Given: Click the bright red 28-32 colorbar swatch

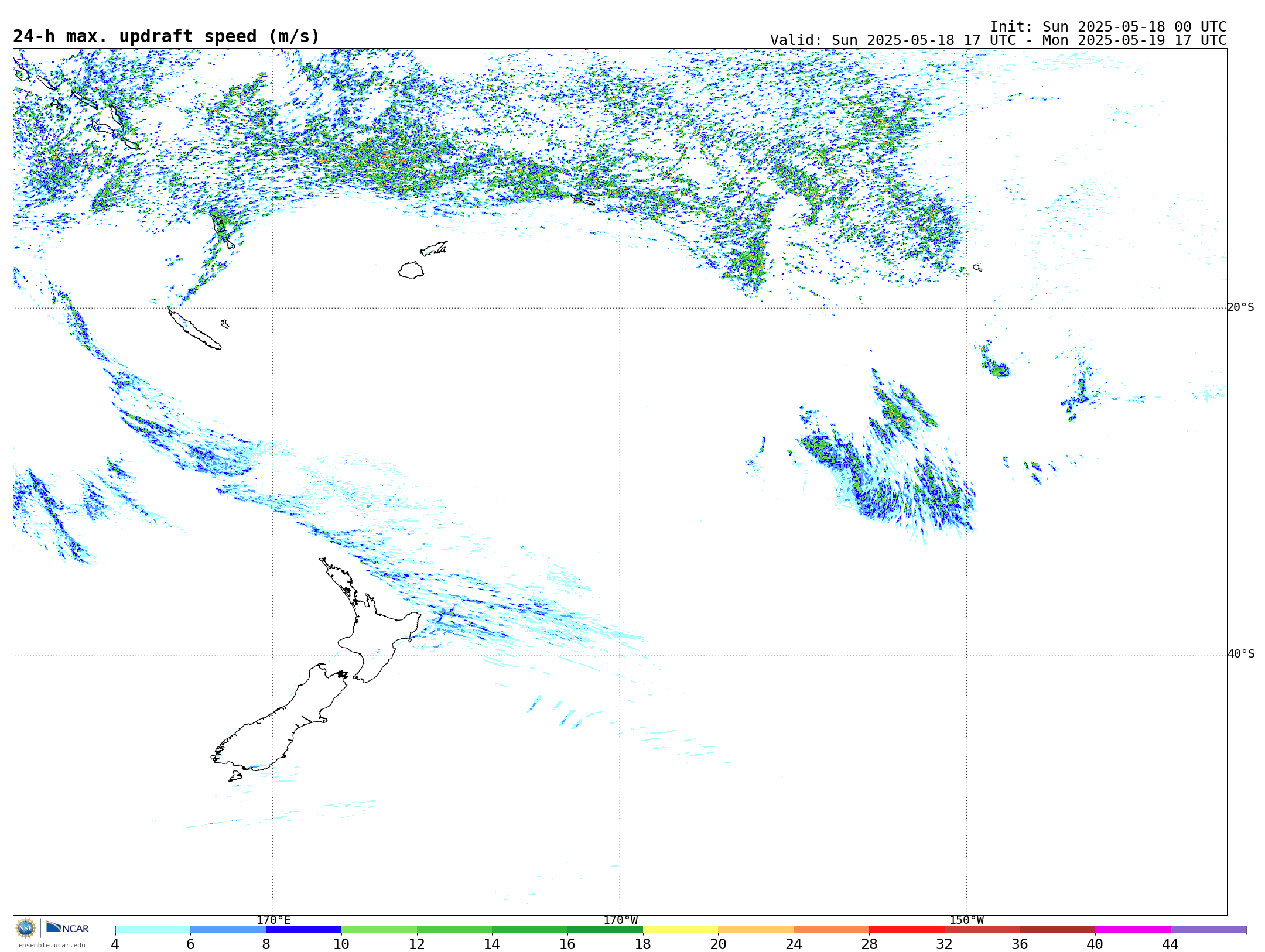Looking at the screenshot, I should click(907, 930).
